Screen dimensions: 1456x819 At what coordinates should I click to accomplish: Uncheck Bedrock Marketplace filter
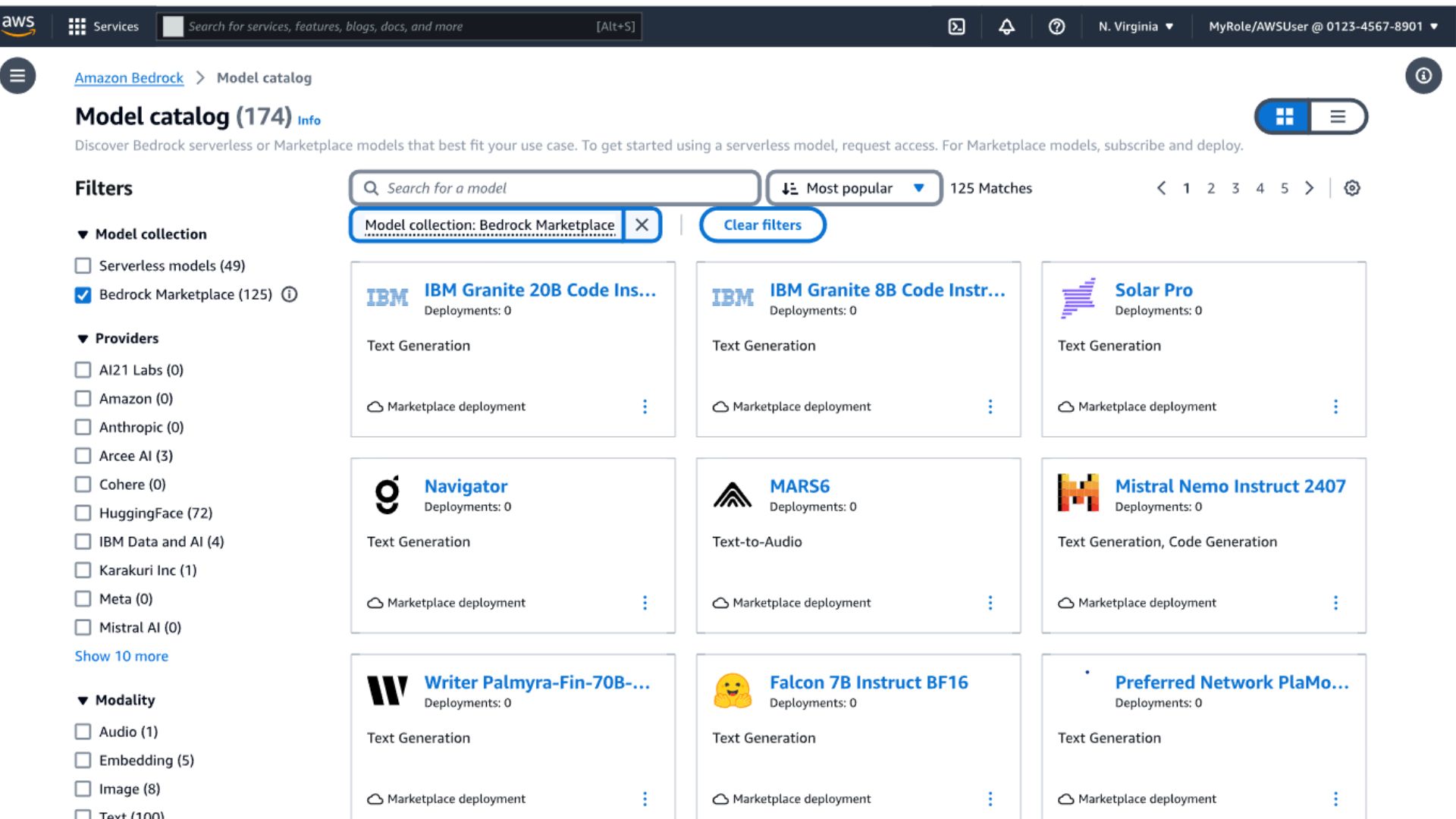[83, 294]
